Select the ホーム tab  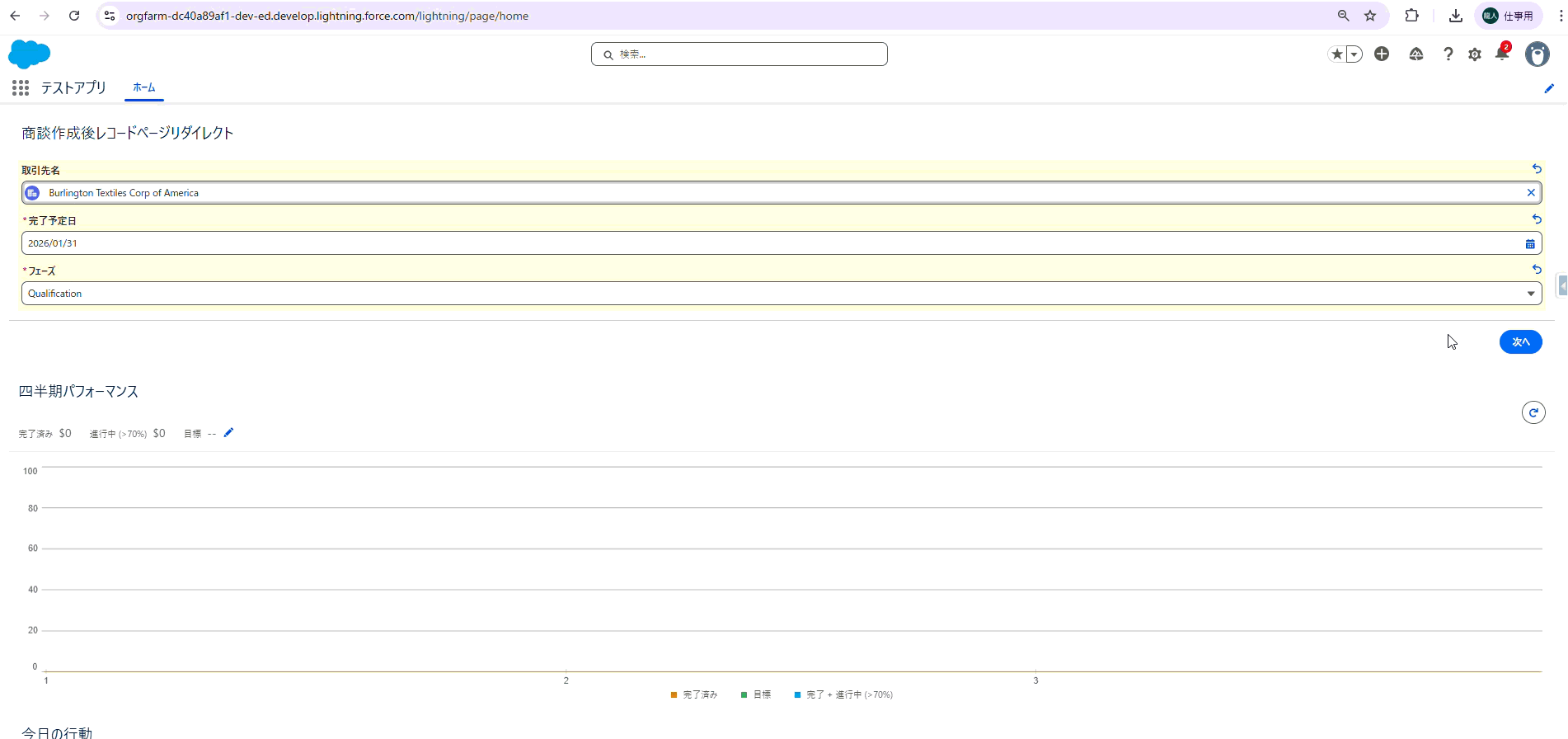click(x=144, y=87)
